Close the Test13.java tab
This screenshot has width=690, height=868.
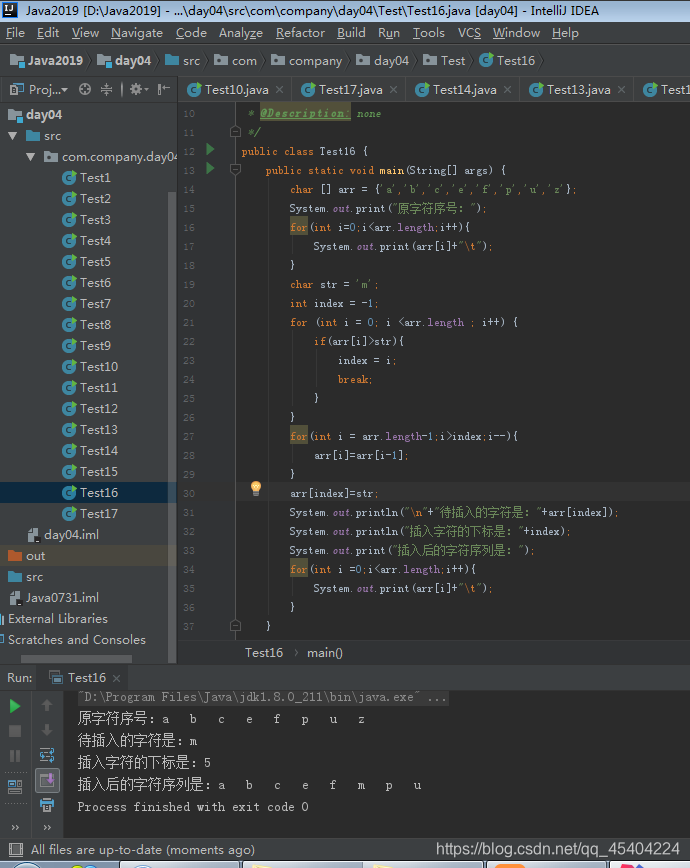click(x=622, y=90)
